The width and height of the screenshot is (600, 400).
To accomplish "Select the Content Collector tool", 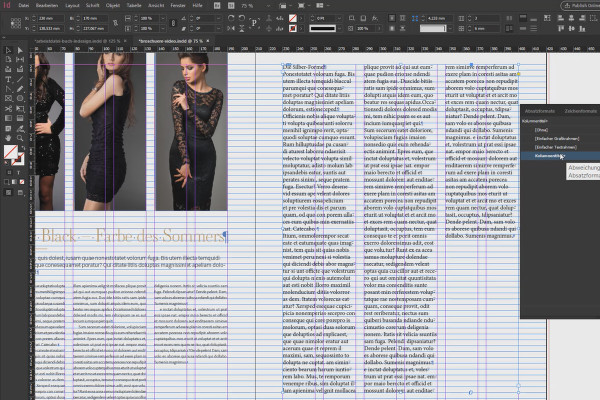I will 8,69.
